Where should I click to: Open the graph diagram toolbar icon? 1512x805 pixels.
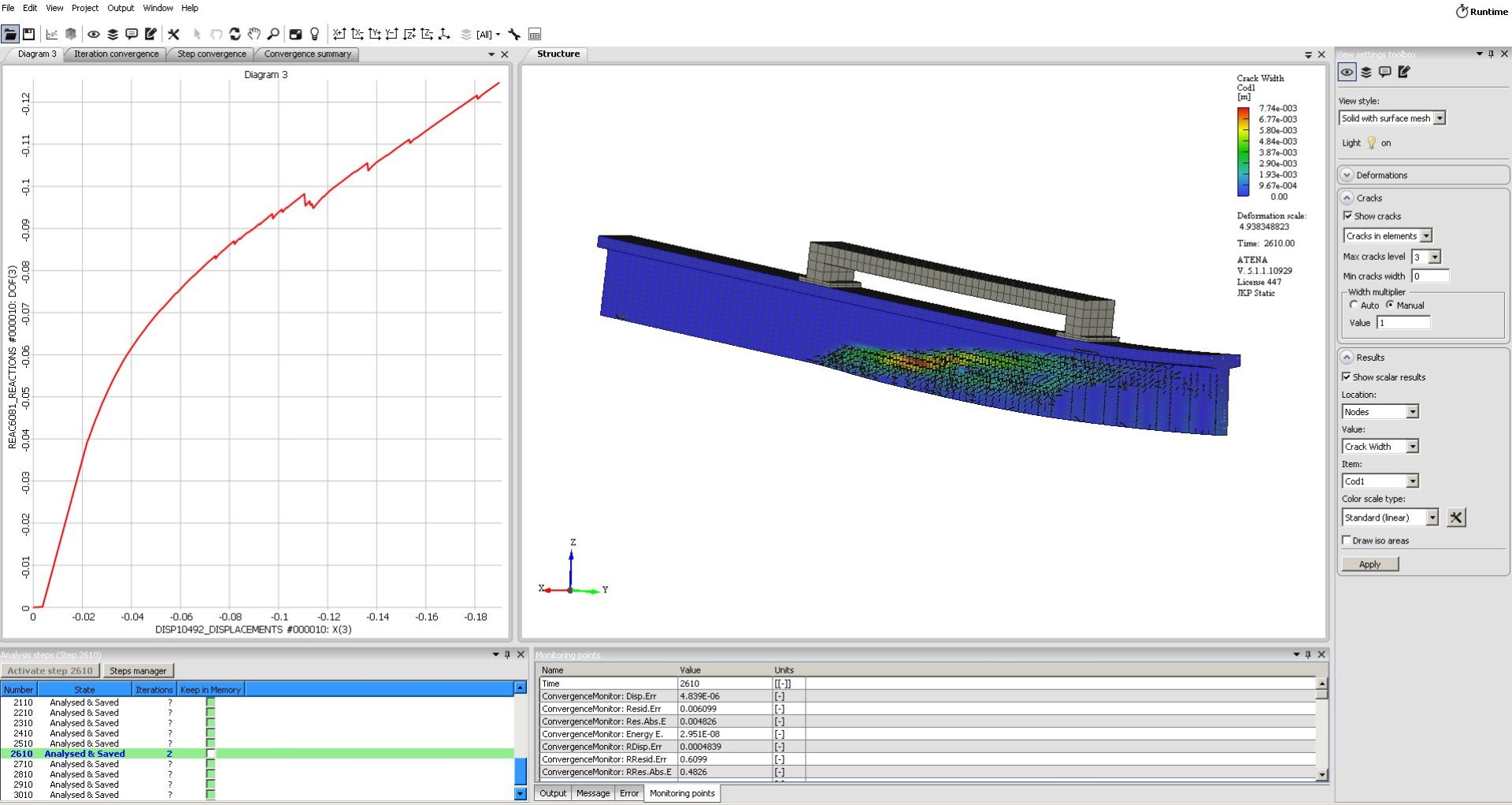pos(52,34)
